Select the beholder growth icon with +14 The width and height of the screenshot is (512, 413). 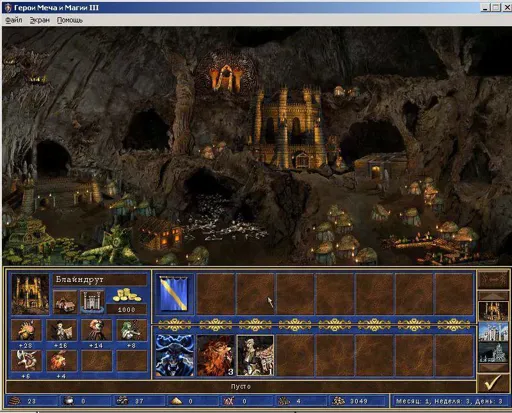[97, 330]
